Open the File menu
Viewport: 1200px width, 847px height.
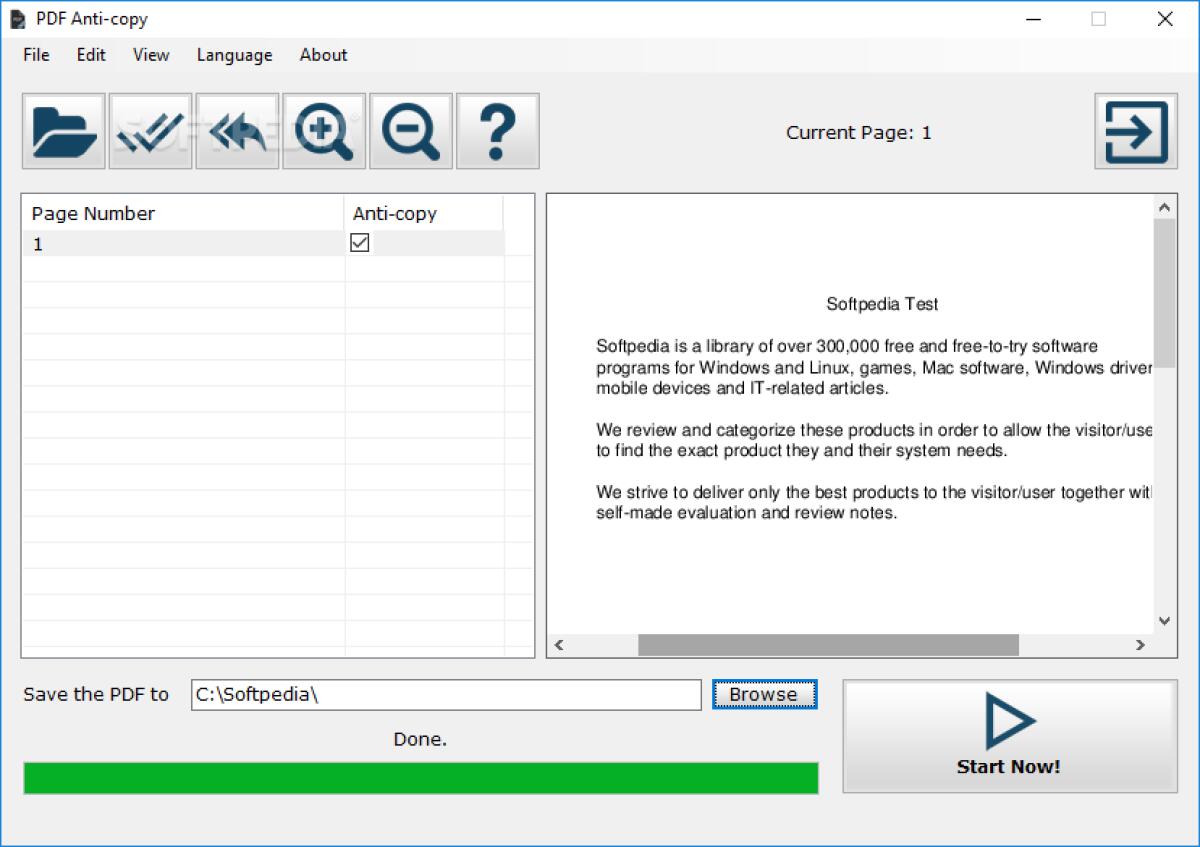click(36, 55)
